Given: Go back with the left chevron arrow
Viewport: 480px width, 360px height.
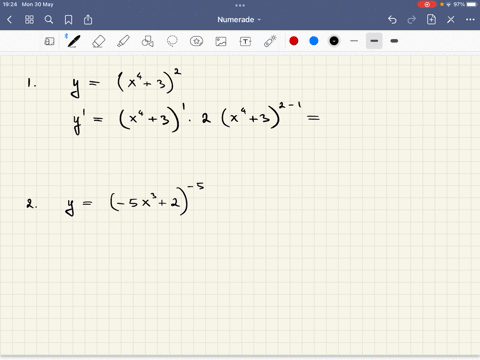Looking at the screenshot, I should coord(9,20).
